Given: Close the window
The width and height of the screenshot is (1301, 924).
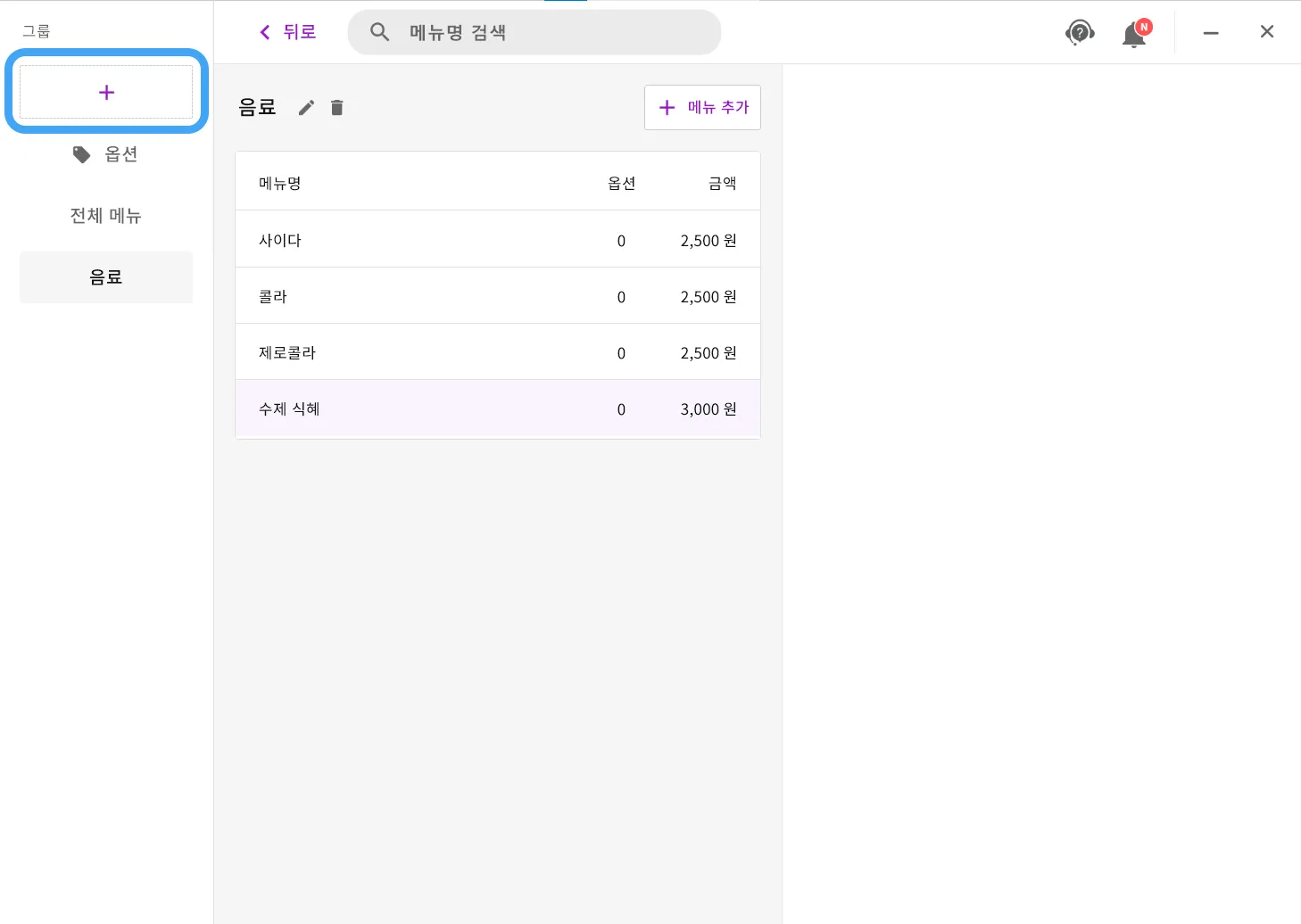Looking at the screenshot, I should click(1267, 32).
